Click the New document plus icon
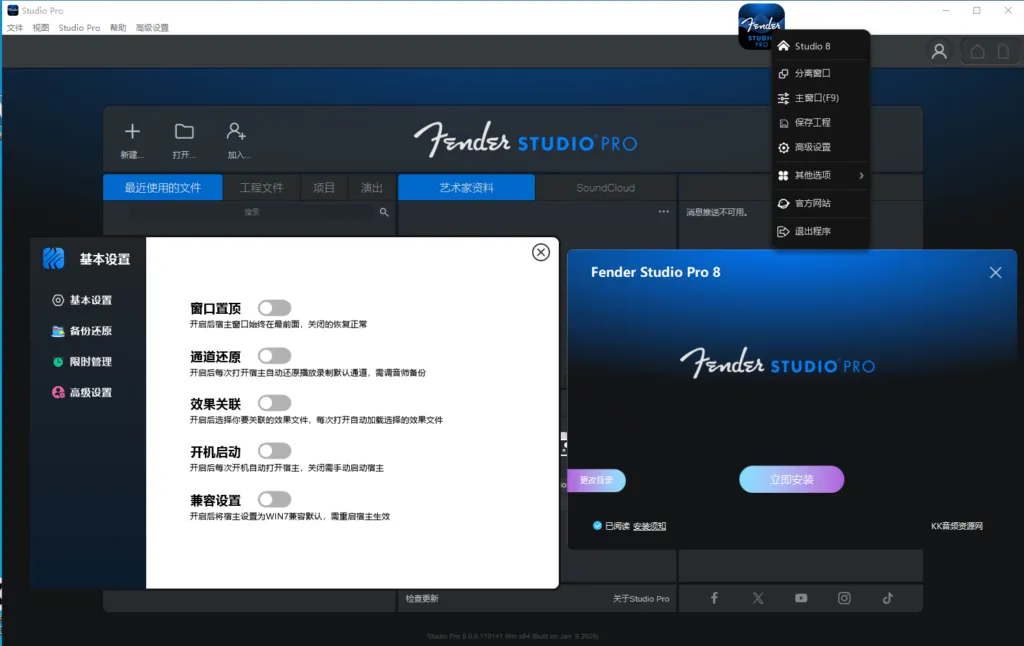1024x646 pixels. pos(132,131)
